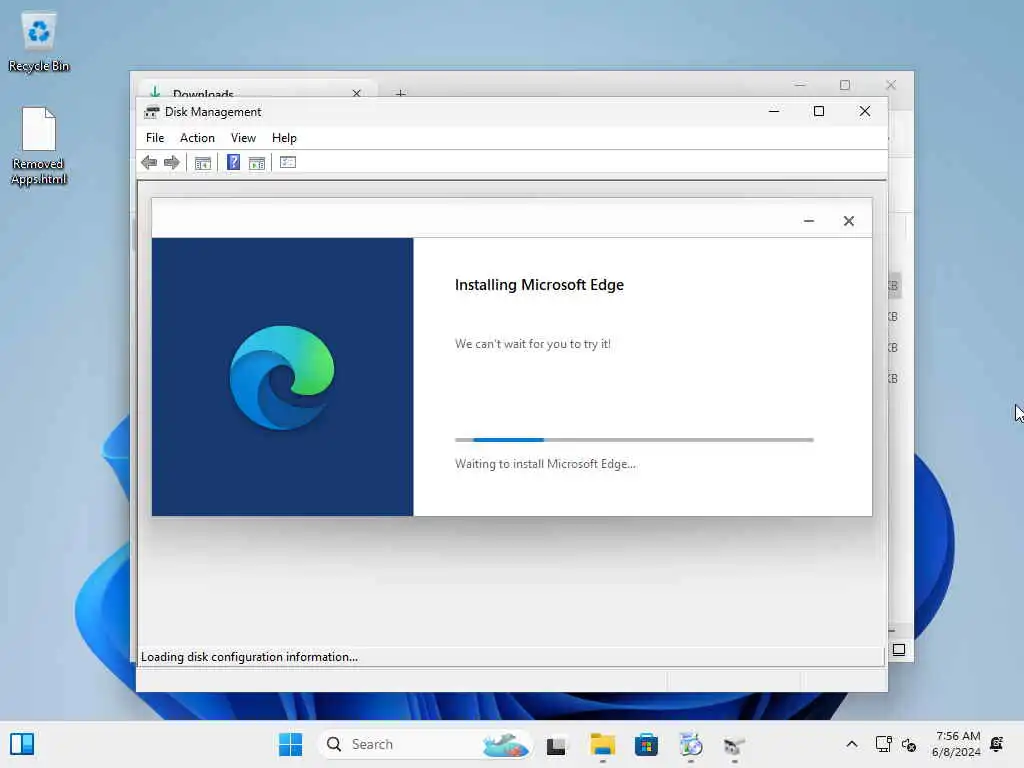Viewport: 1024px width, 768px height.
Task: Minimize the Disk Management window
Action: click(774, 111)
